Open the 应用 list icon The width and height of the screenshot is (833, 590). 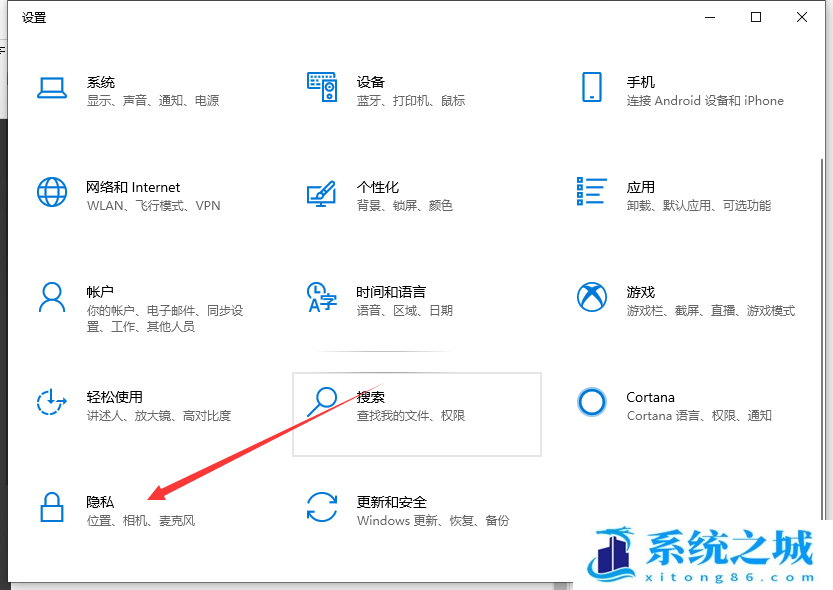pyautogui.click(x=592, y=192)
